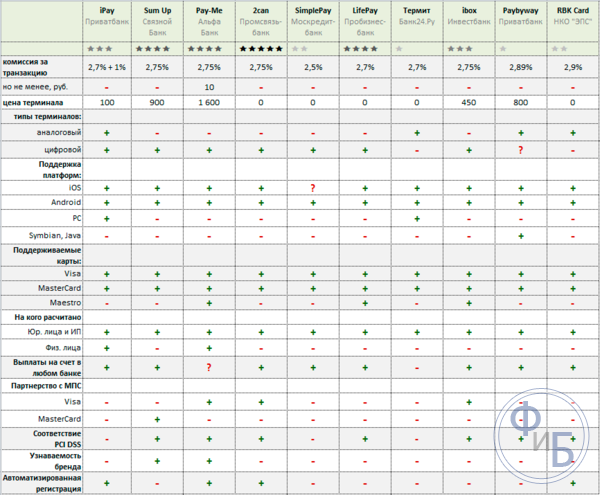The image size is (600, 496).
Task: Click the iOS row label
Action: (x=75, y=188)
